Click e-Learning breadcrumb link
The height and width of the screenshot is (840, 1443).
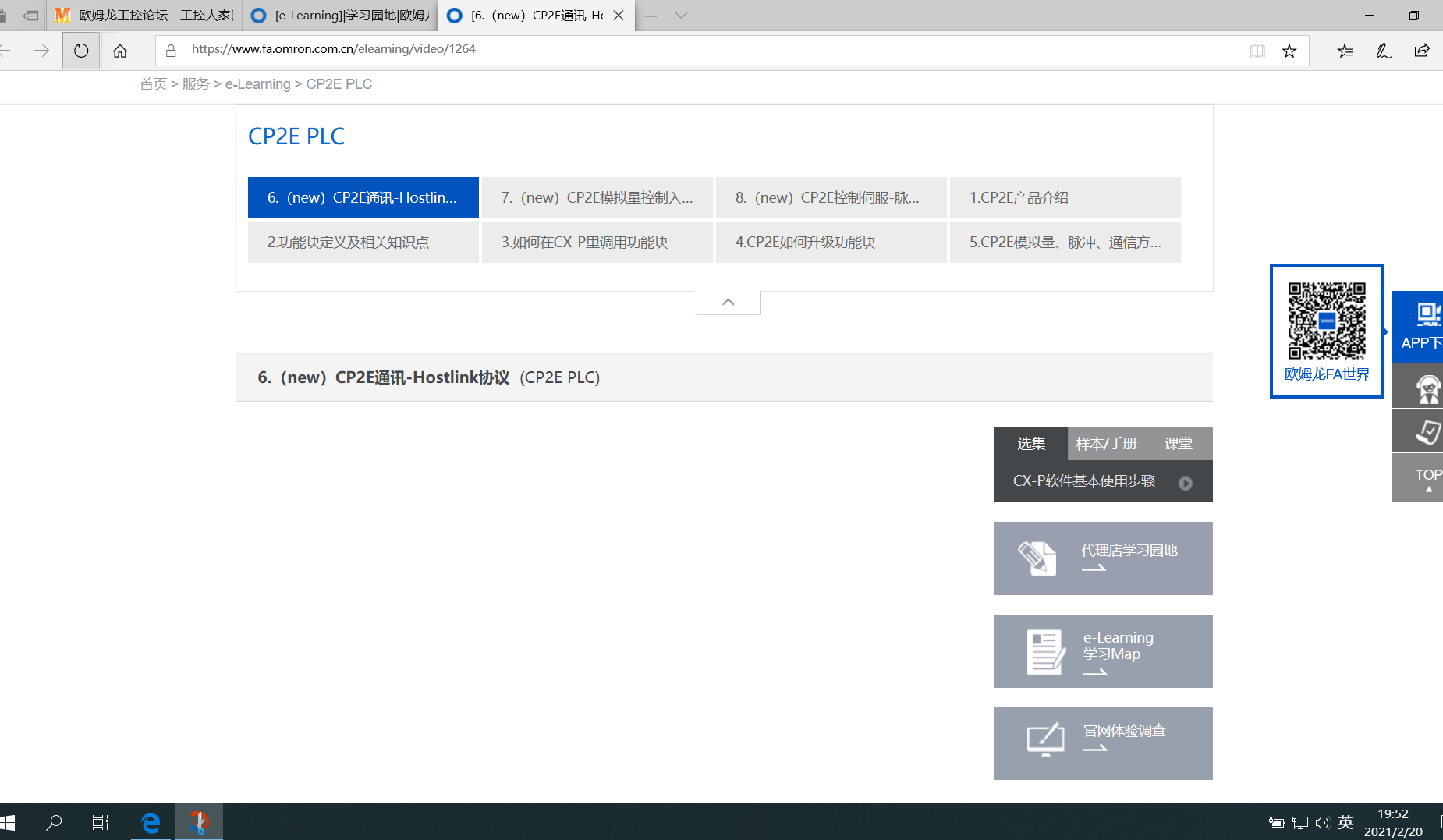pyautogui.click(x=257, y=84)
